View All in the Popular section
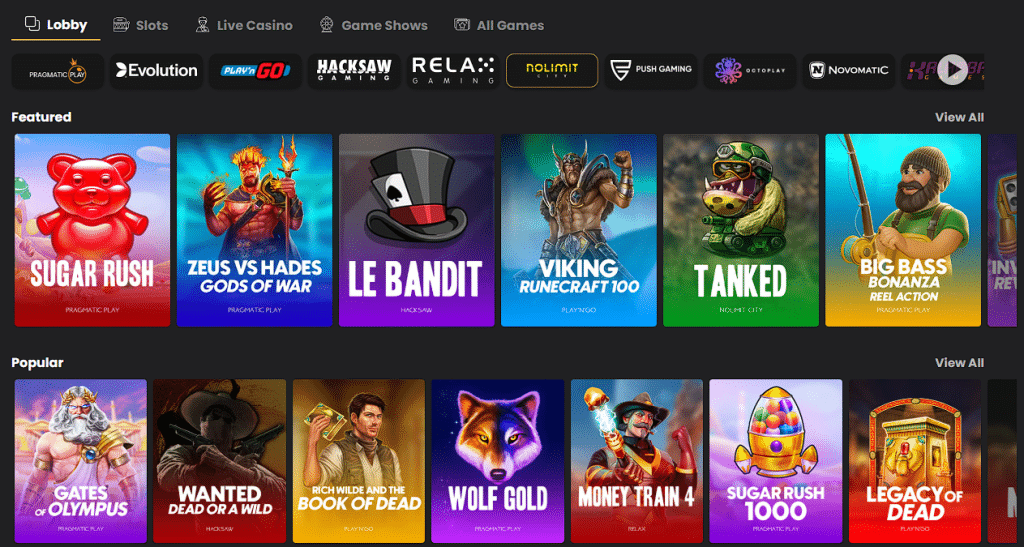 (x=959, y=363)
